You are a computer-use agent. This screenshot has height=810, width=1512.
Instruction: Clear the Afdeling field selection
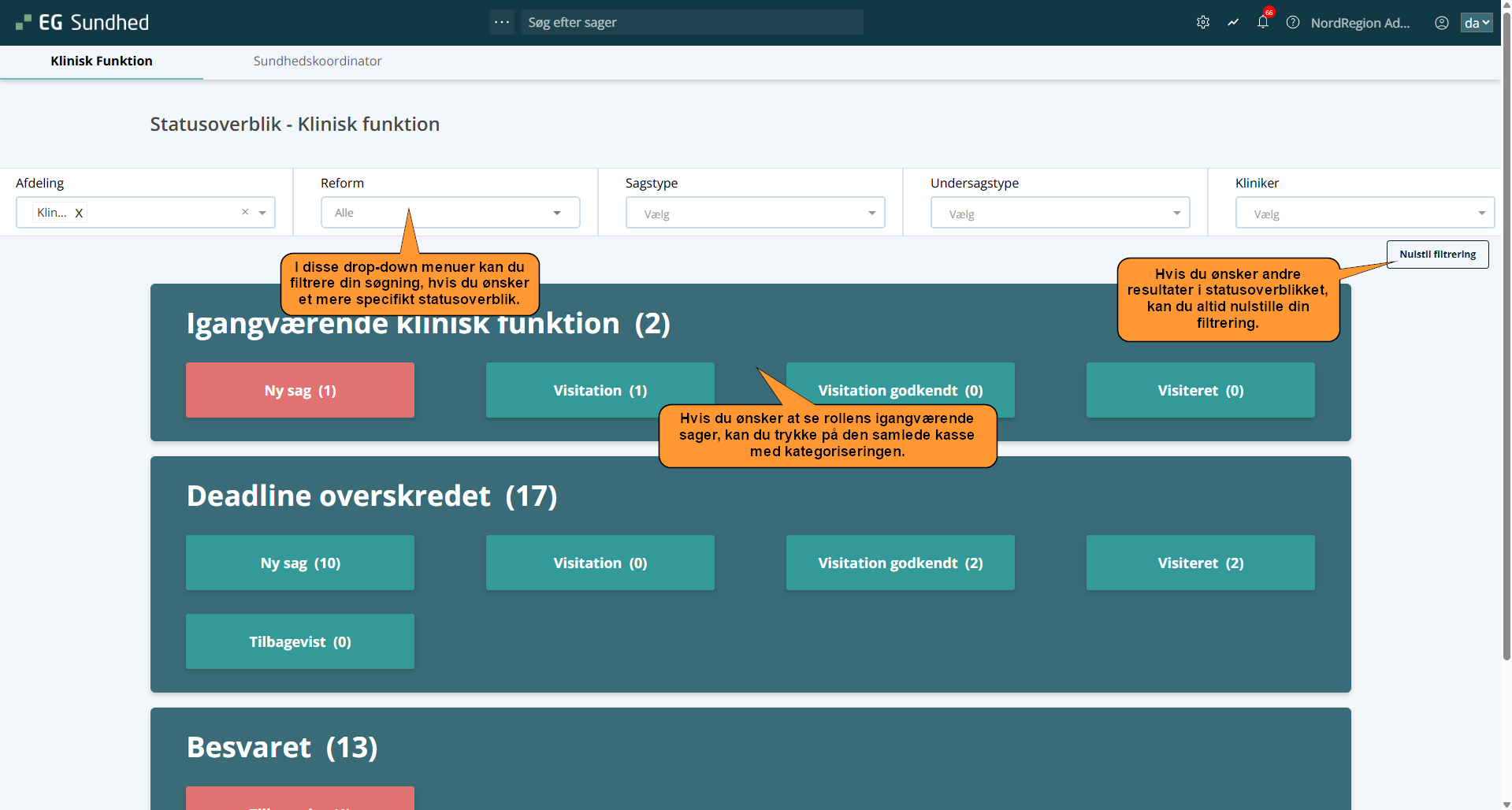(245, 212)
